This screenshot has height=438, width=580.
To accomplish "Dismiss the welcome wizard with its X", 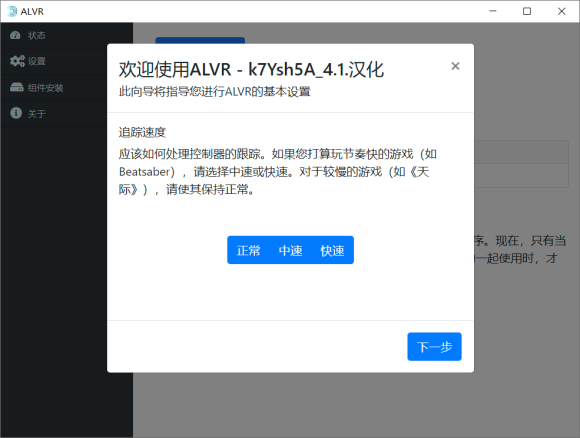I will coord(455,66).
